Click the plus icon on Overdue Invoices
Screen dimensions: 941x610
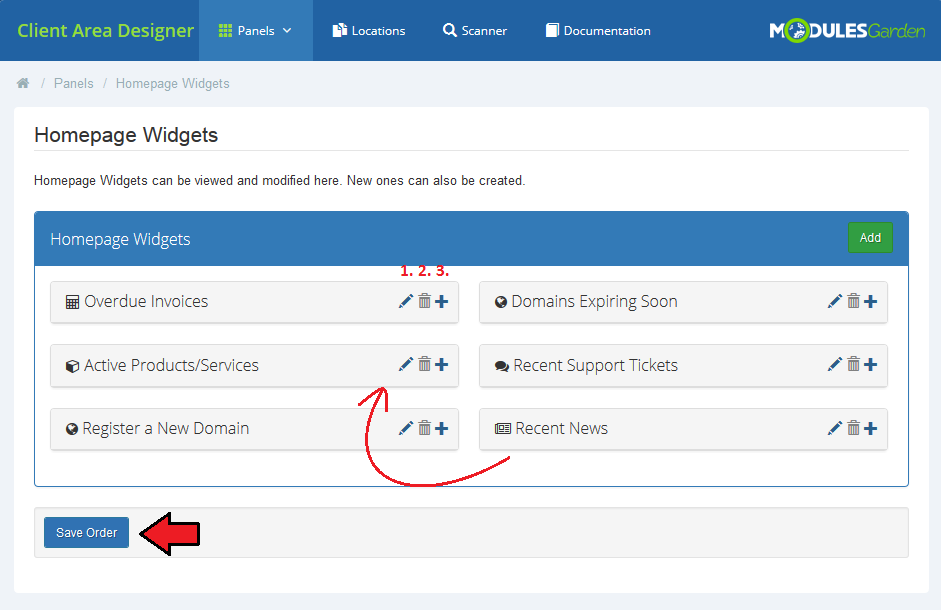pyautogui.click(x=442, y=301)
